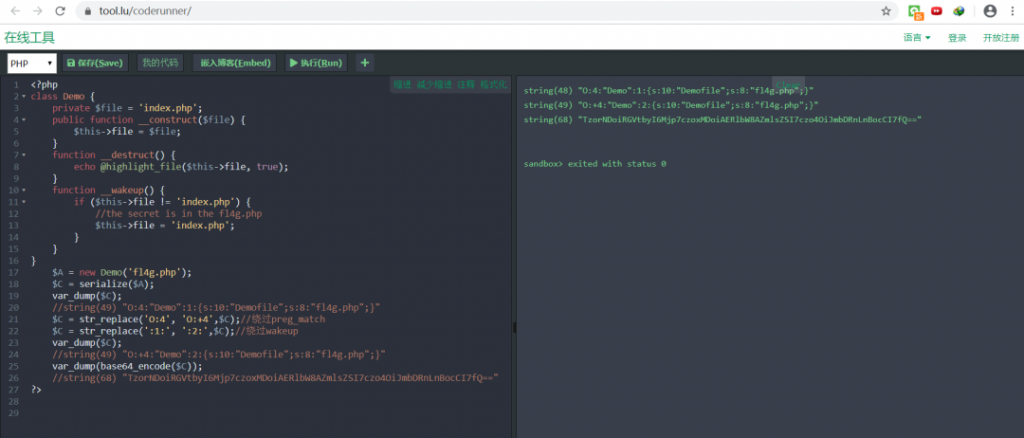Click the 'var_dump(base64_encode($C));' line

tap(128, 366)
